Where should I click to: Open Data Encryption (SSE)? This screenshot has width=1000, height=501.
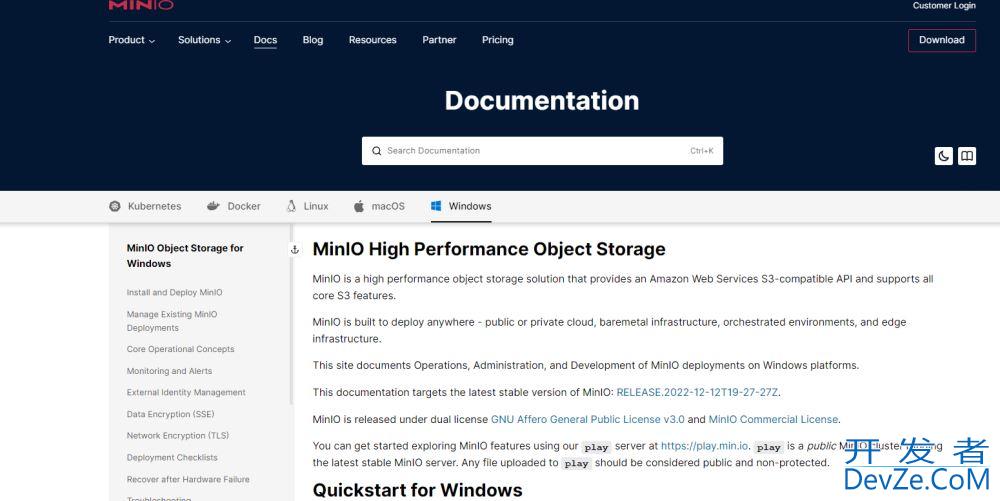point(170,414)
